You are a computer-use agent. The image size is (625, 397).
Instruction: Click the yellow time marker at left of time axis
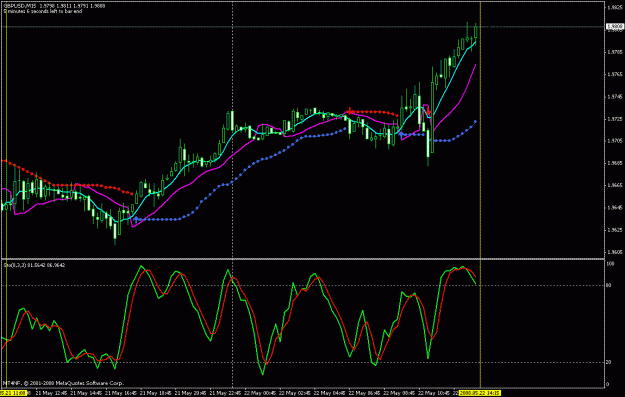pyautogui.click(x=13, y=393)
